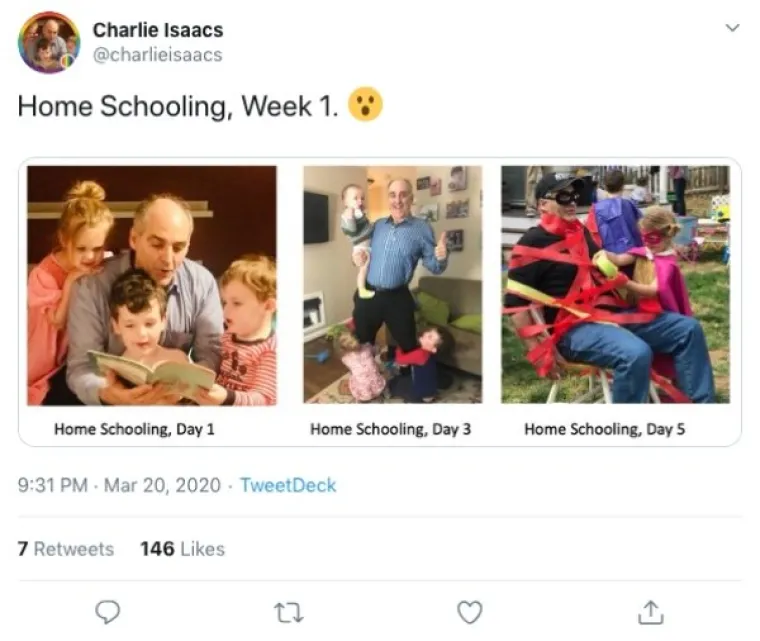Like the tweet with the heart icon

469,610
